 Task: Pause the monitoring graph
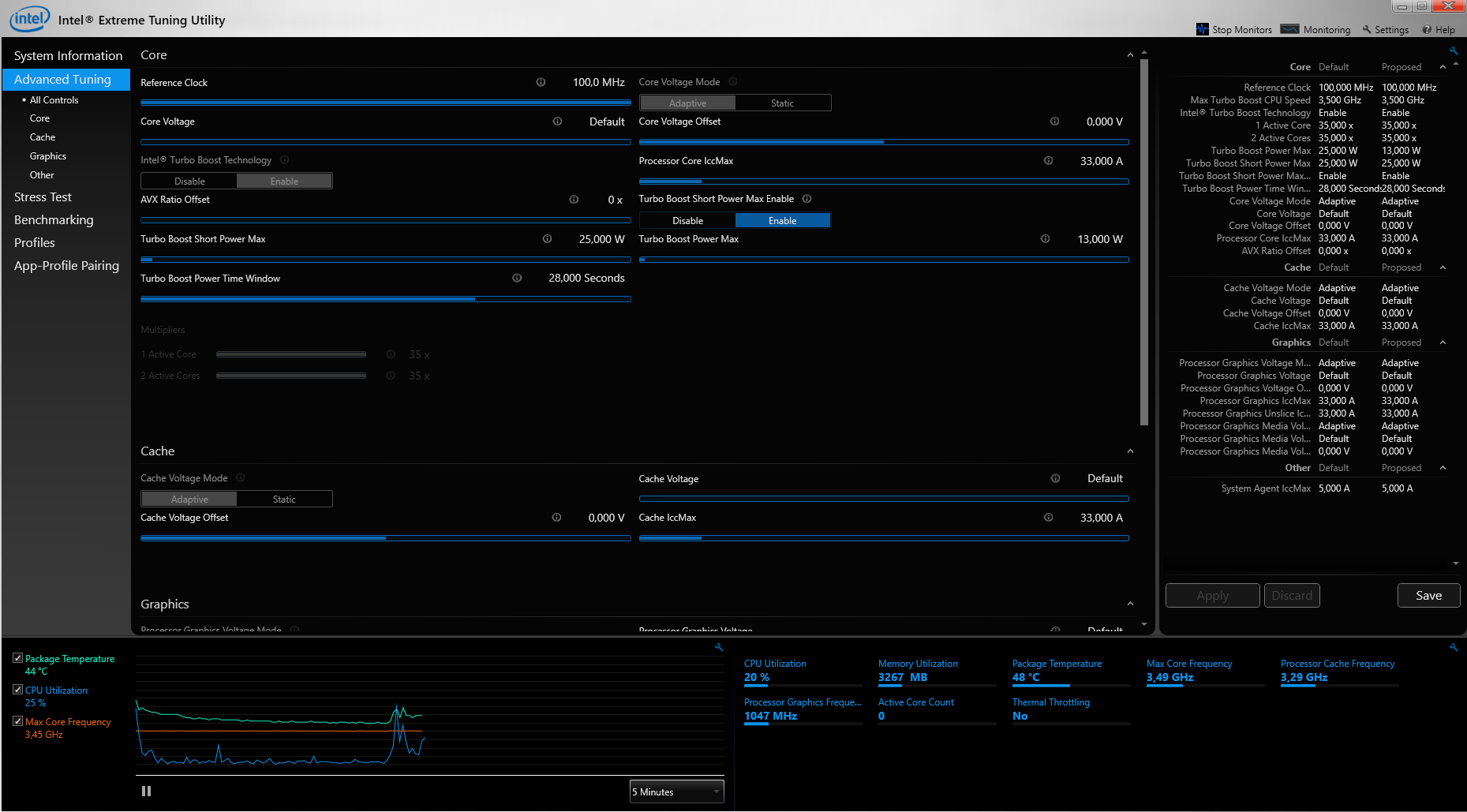click(146, 791)
